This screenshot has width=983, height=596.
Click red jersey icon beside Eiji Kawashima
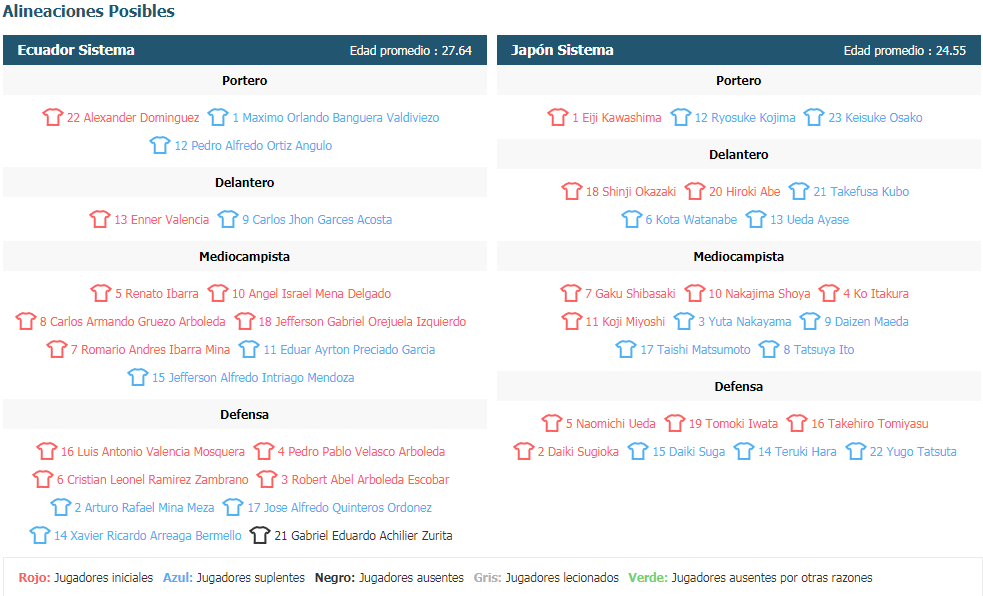pos(558,118)
